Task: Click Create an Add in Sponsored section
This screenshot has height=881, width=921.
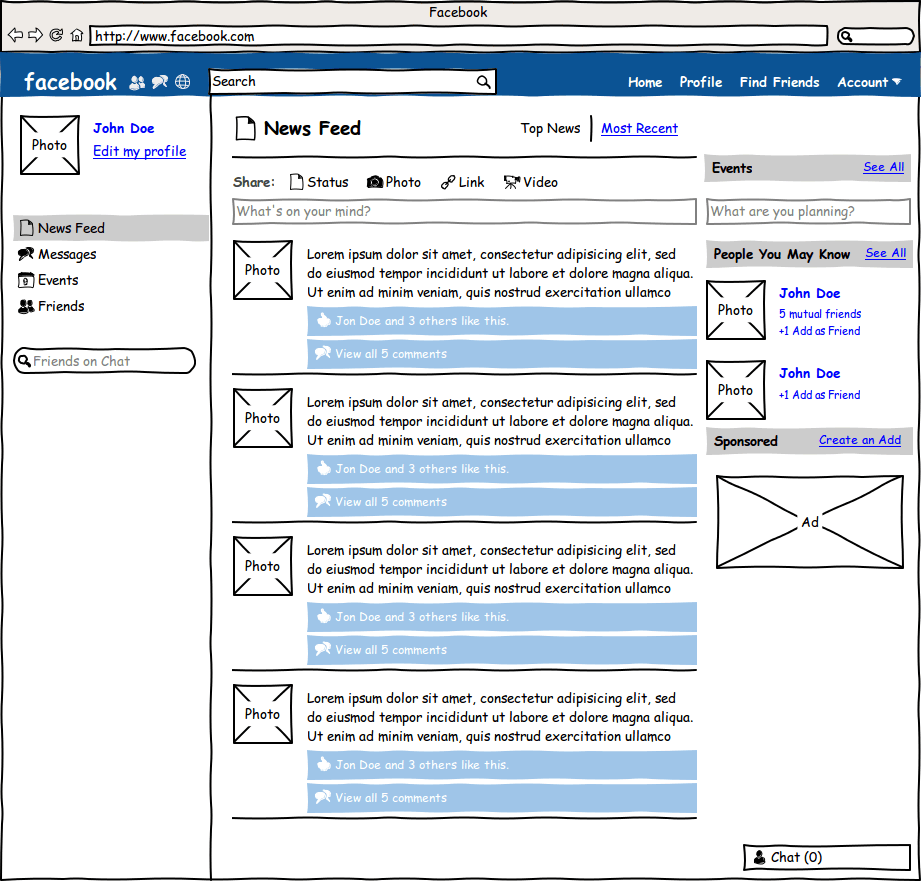Action: point(859,440)
